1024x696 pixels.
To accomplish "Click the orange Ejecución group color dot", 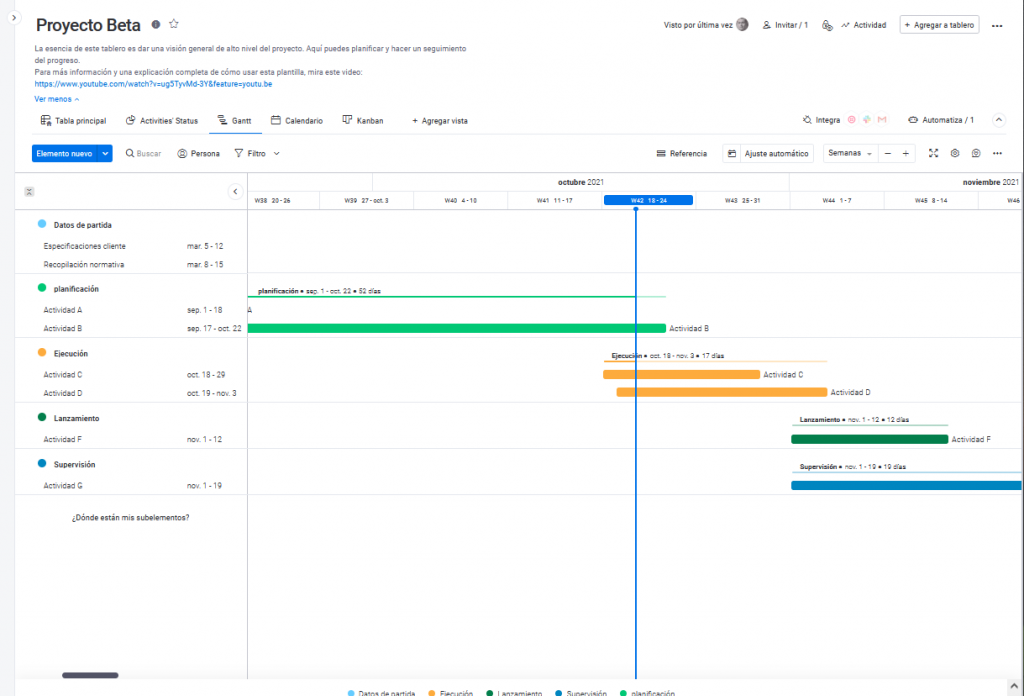I will point(42,353).
